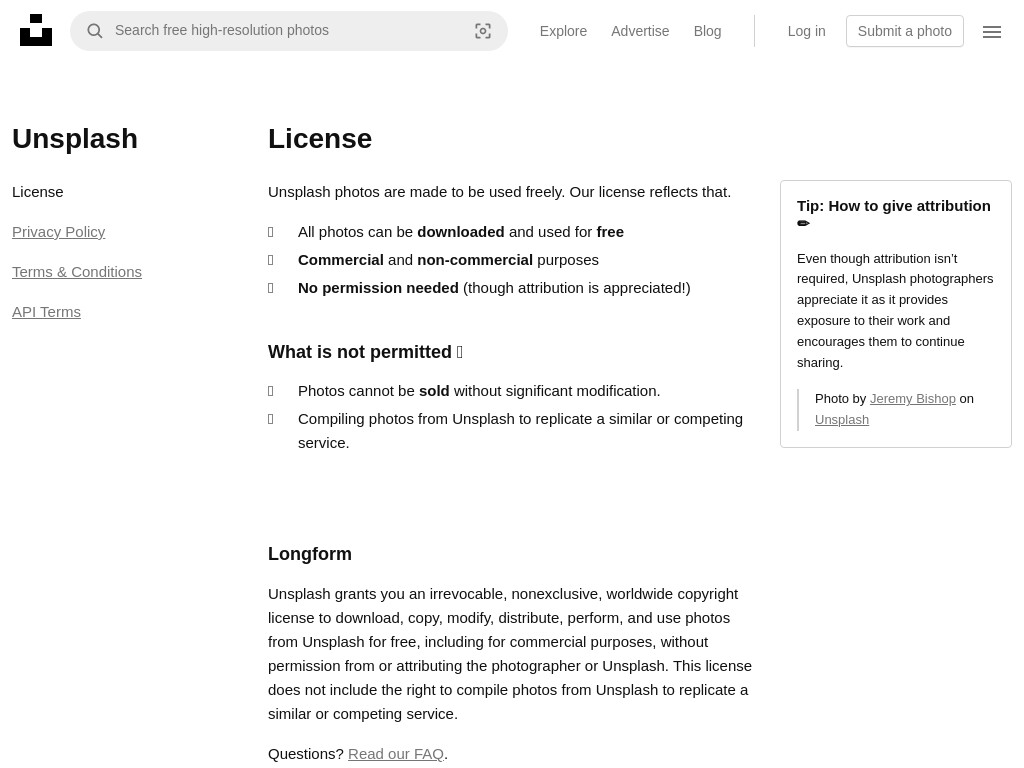Click the Unsplash logo icon

click(36, 30)
